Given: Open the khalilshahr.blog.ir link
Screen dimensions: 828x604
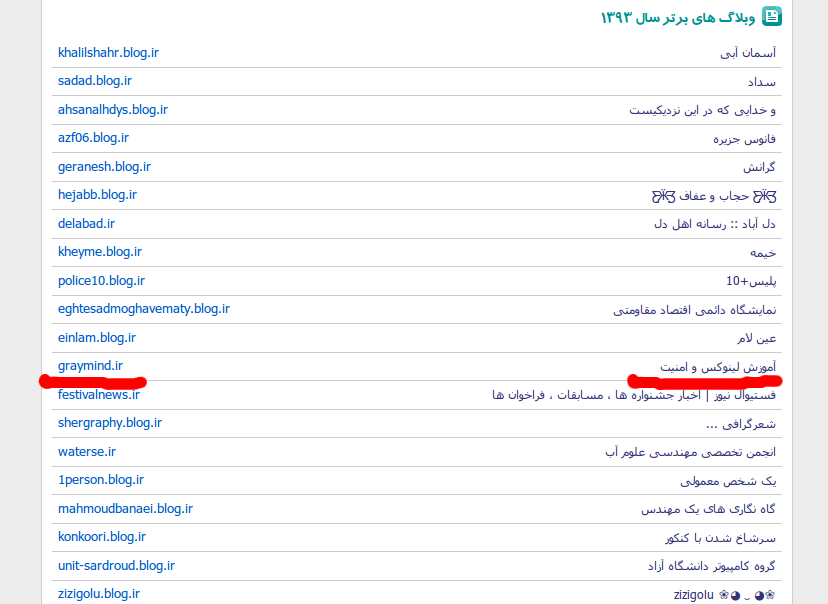Looking at the screenshot, I should click(108, 53).
